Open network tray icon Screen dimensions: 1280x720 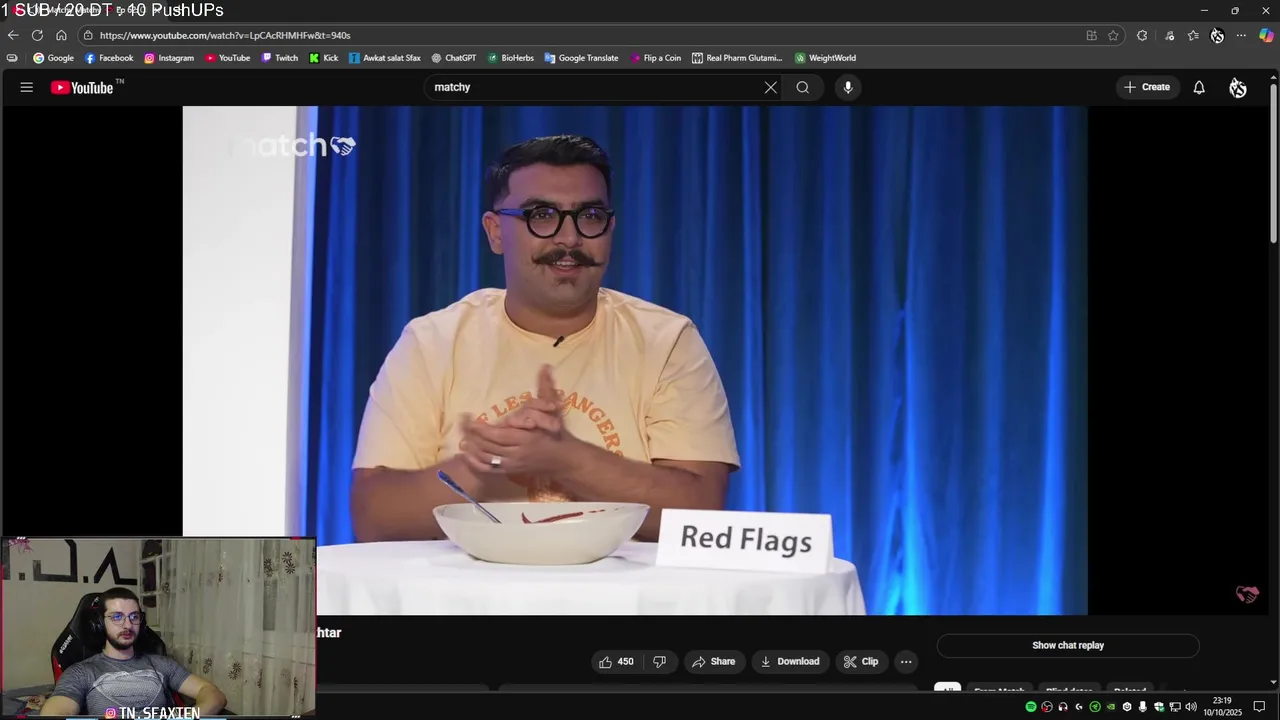(x=1175, y=707)
